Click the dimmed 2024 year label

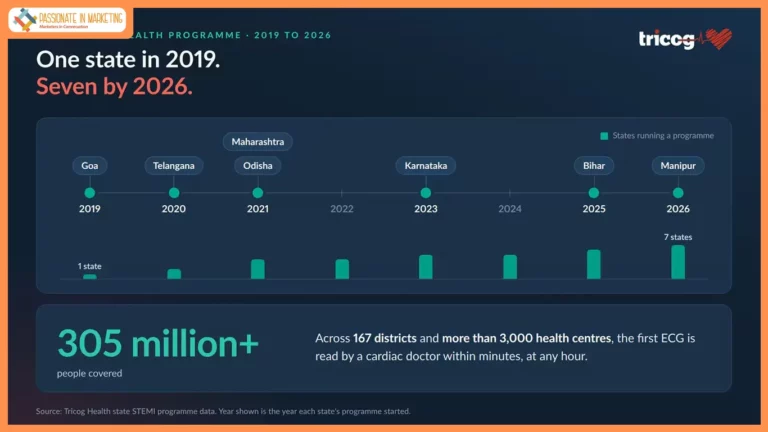tap(510, 209)
